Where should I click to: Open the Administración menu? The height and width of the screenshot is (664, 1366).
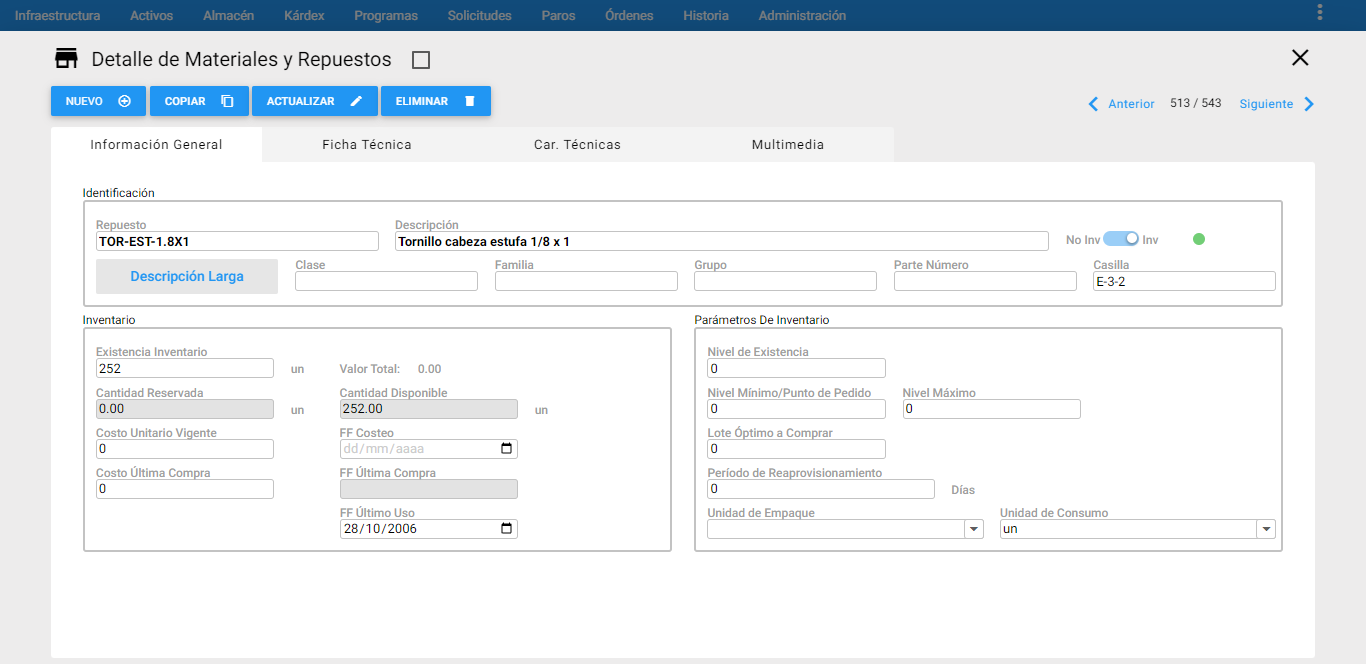coord(802,15)
